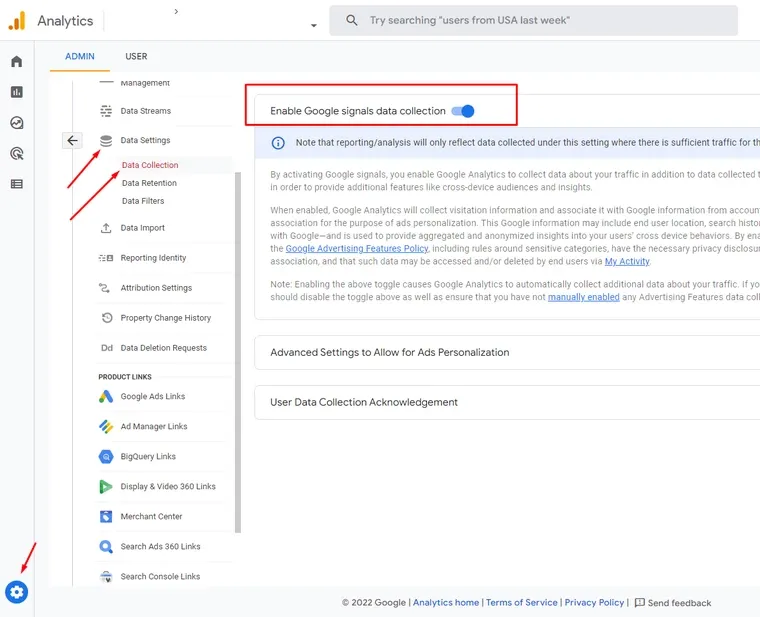Click the Attribution Settings icon
Image resolution: width=760 pixels, height=617 pixels.
[x=104, y=288]
